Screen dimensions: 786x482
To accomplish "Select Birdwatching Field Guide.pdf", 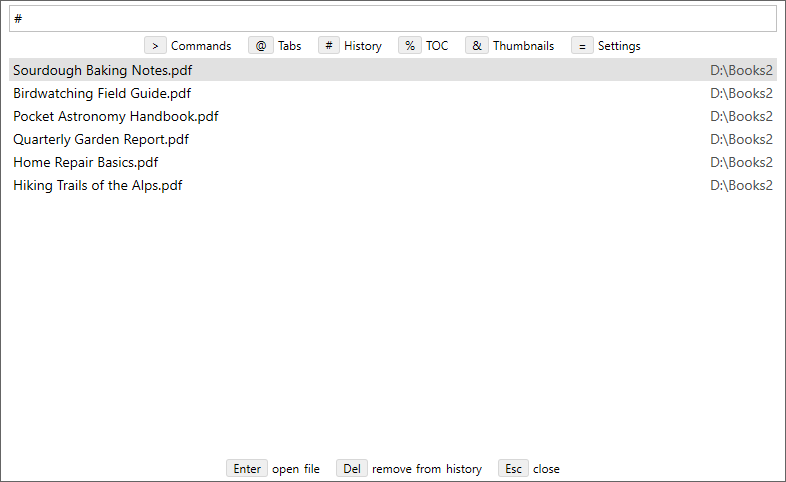I will click(393, 93).
